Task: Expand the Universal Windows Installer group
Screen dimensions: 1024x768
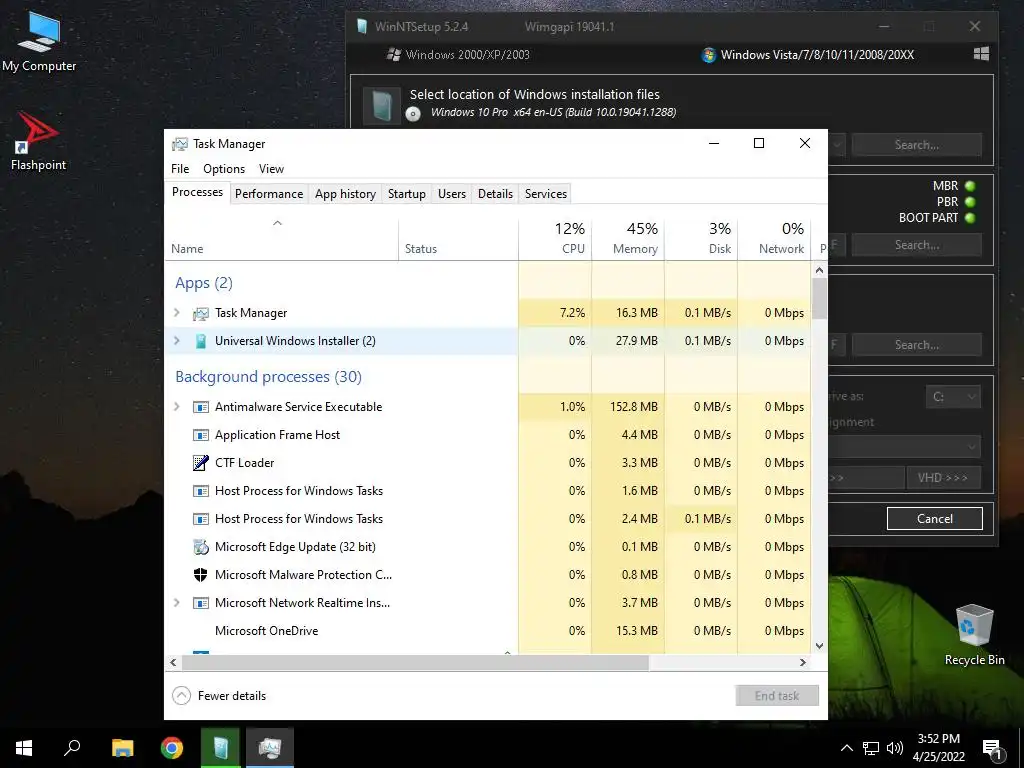Action: click(176, 341)
